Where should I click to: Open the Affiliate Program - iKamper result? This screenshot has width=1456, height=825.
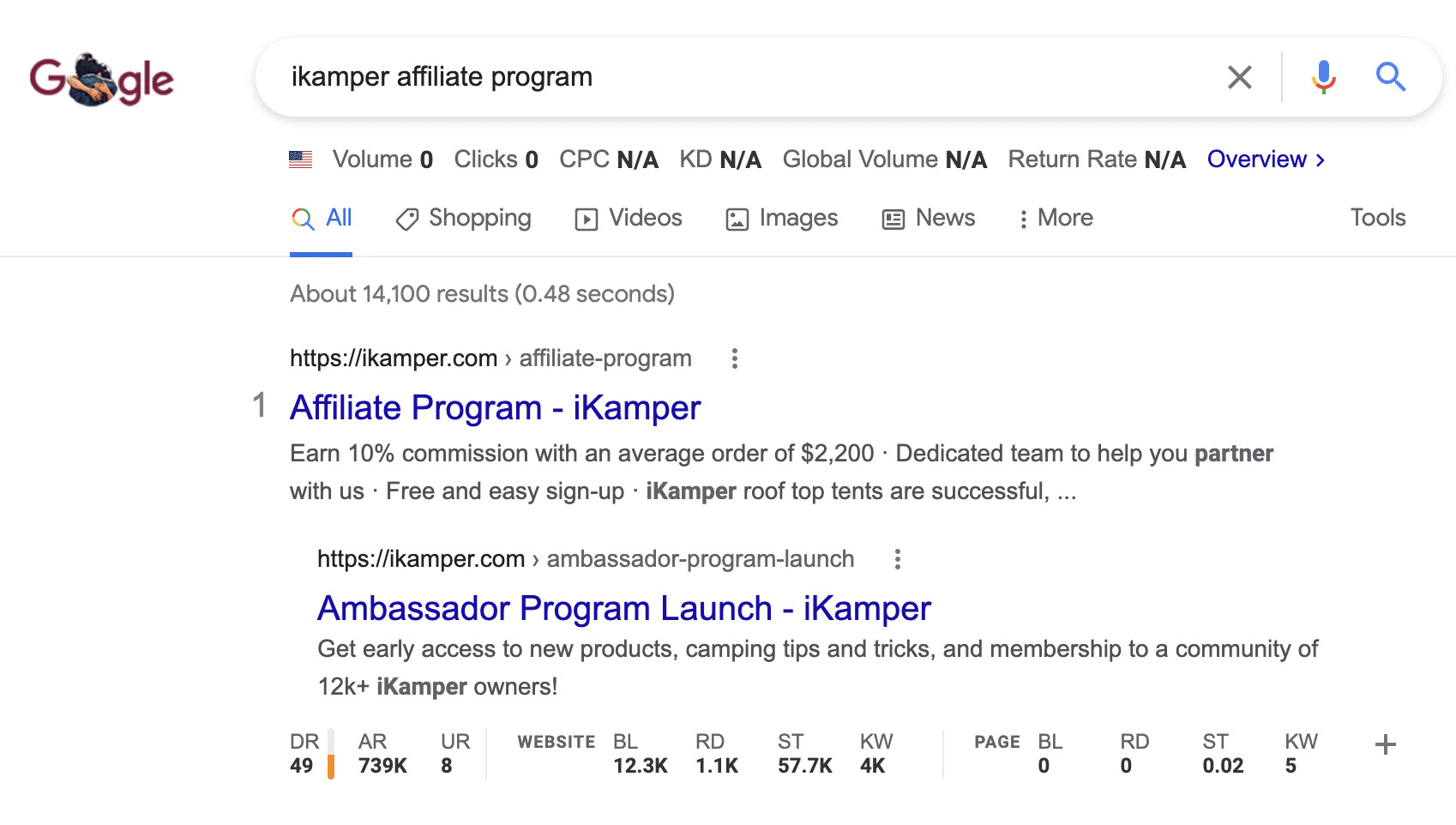tap(495, 408)
